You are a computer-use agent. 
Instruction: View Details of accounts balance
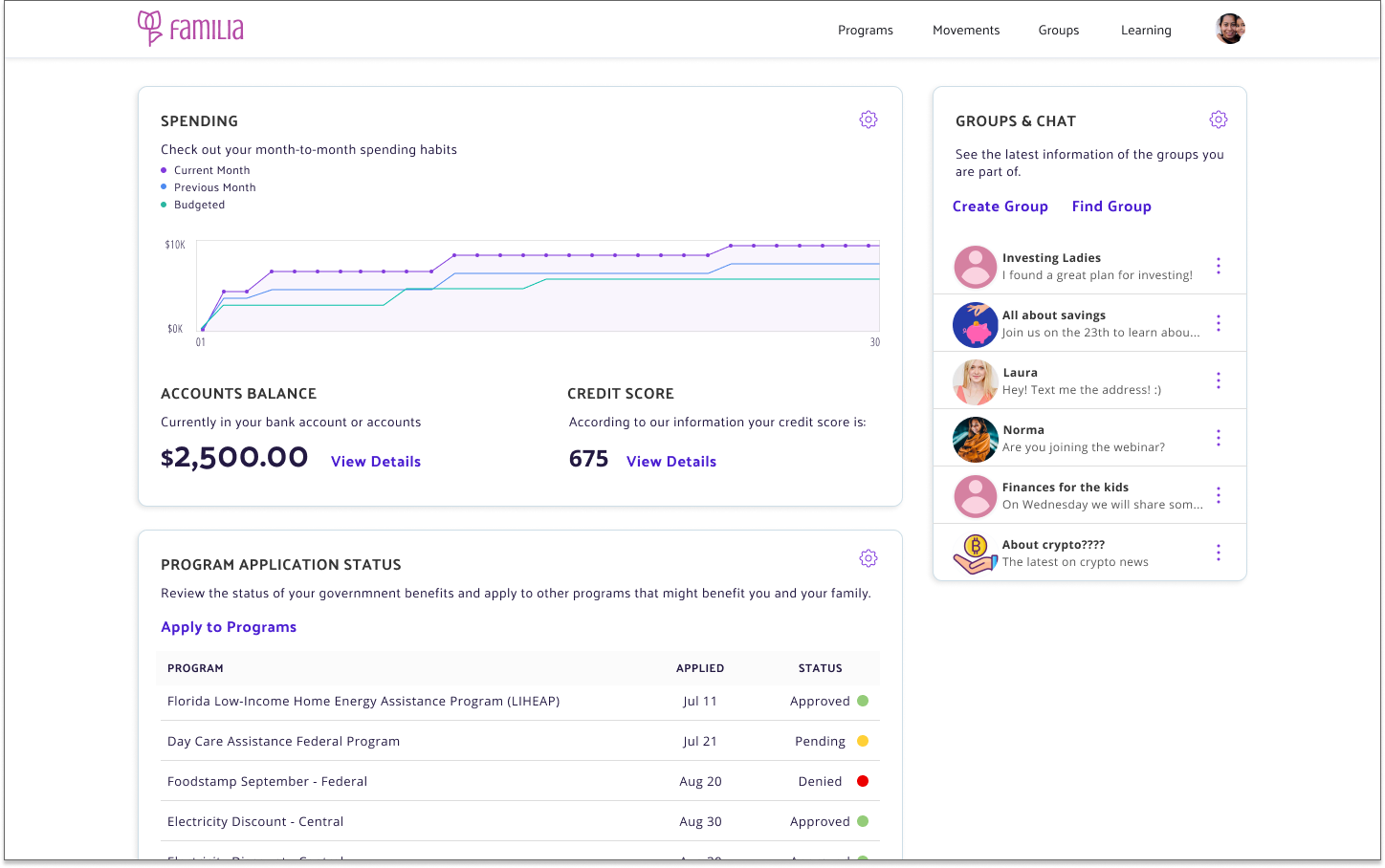coord(375,462)
